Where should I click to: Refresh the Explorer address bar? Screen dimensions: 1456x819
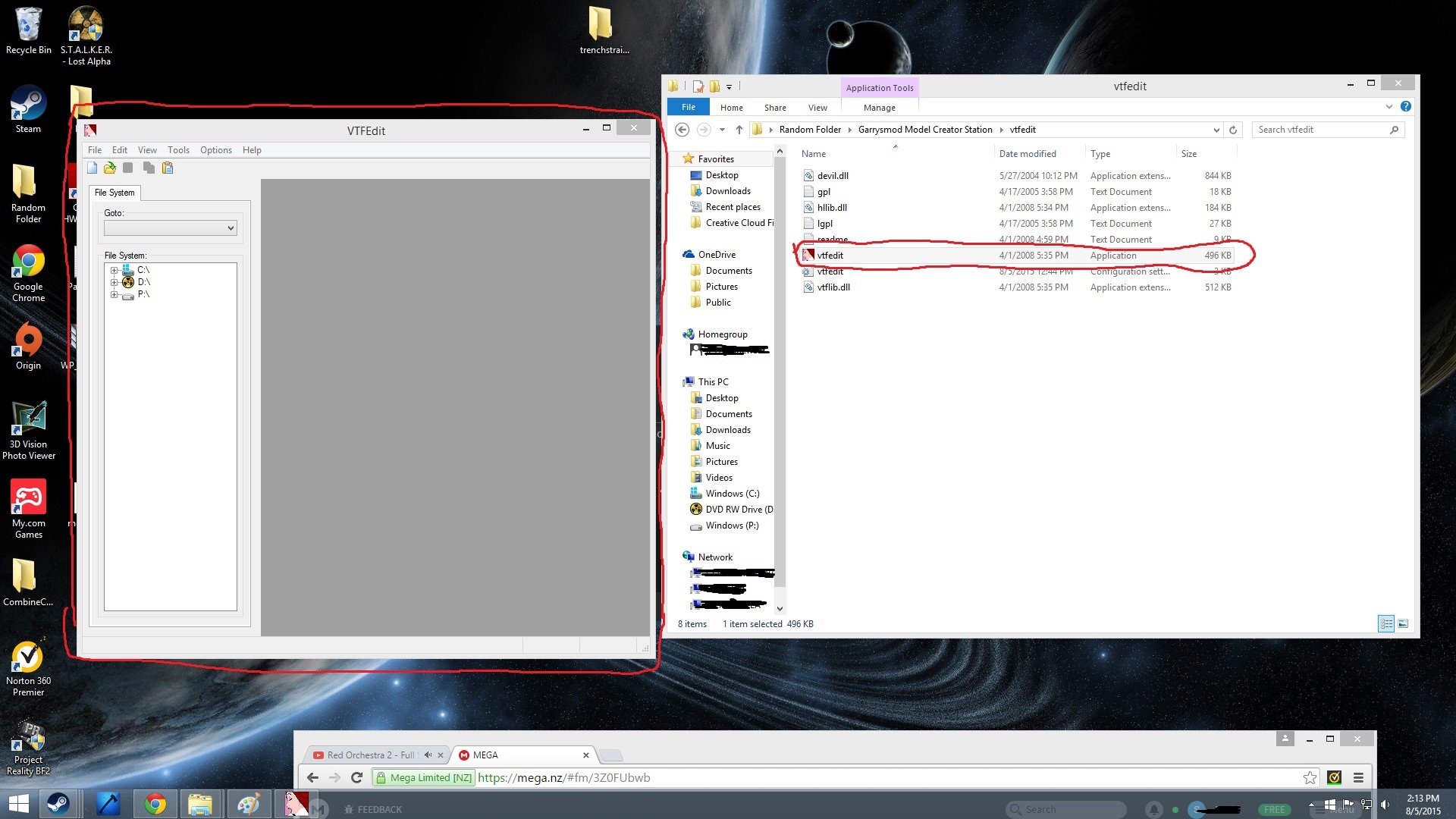coord(1233,130)
